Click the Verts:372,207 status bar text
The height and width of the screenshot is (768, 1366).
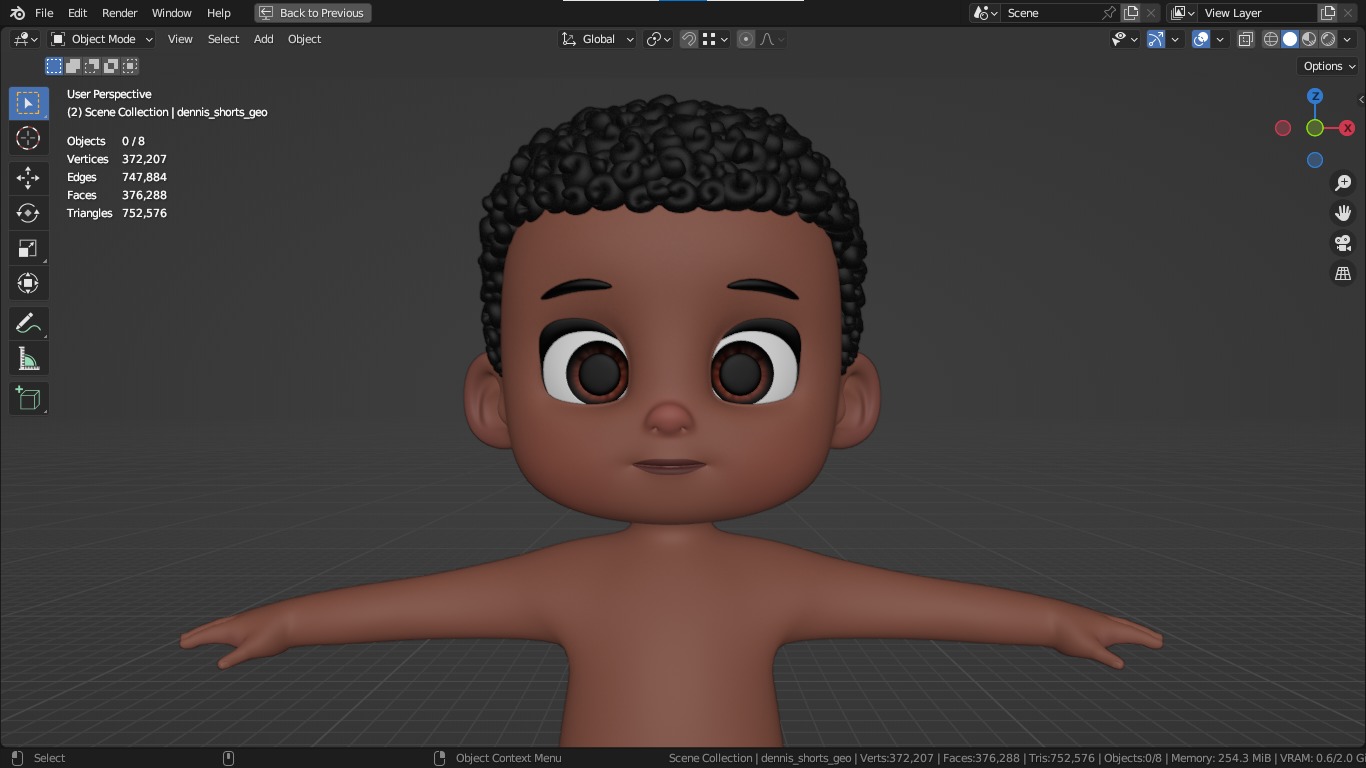[897, 758]
